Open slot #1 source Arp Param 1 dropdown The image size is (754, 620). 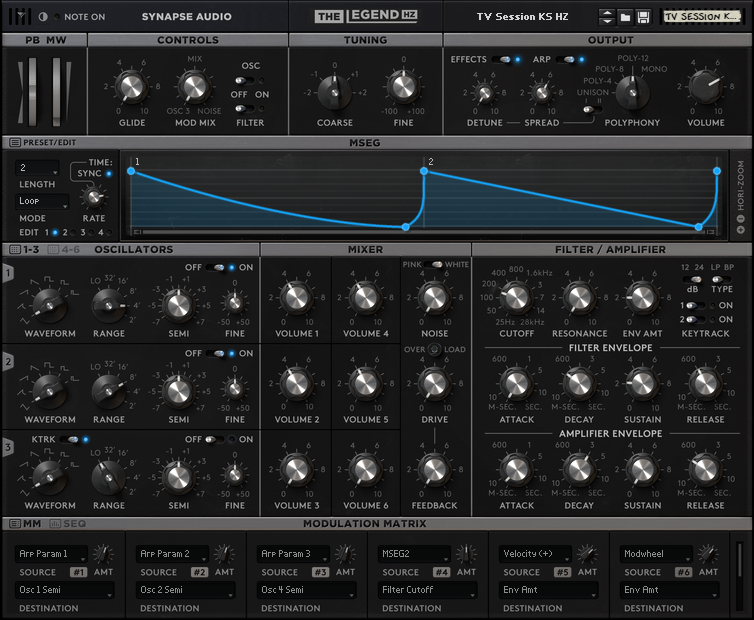51,554
